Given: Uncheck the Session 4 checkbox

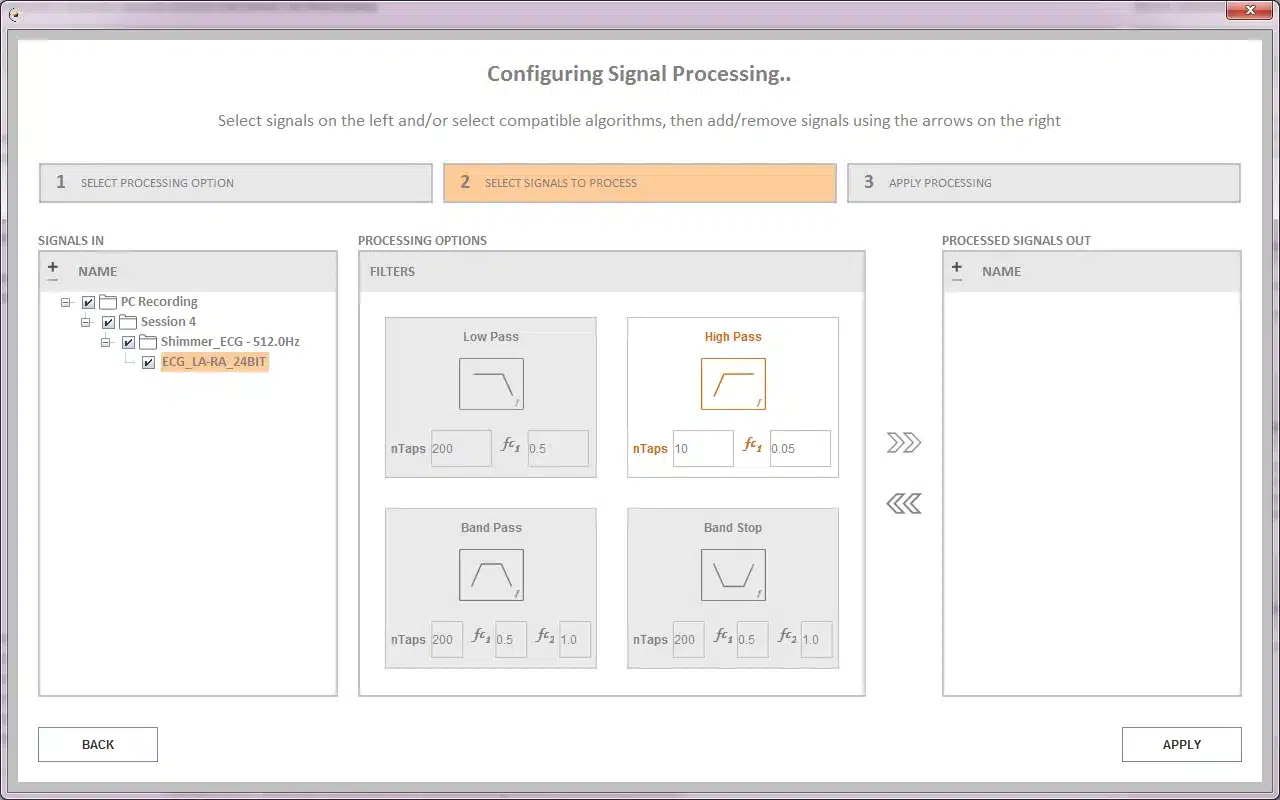Looking at the screenshot, I should 108,322.
